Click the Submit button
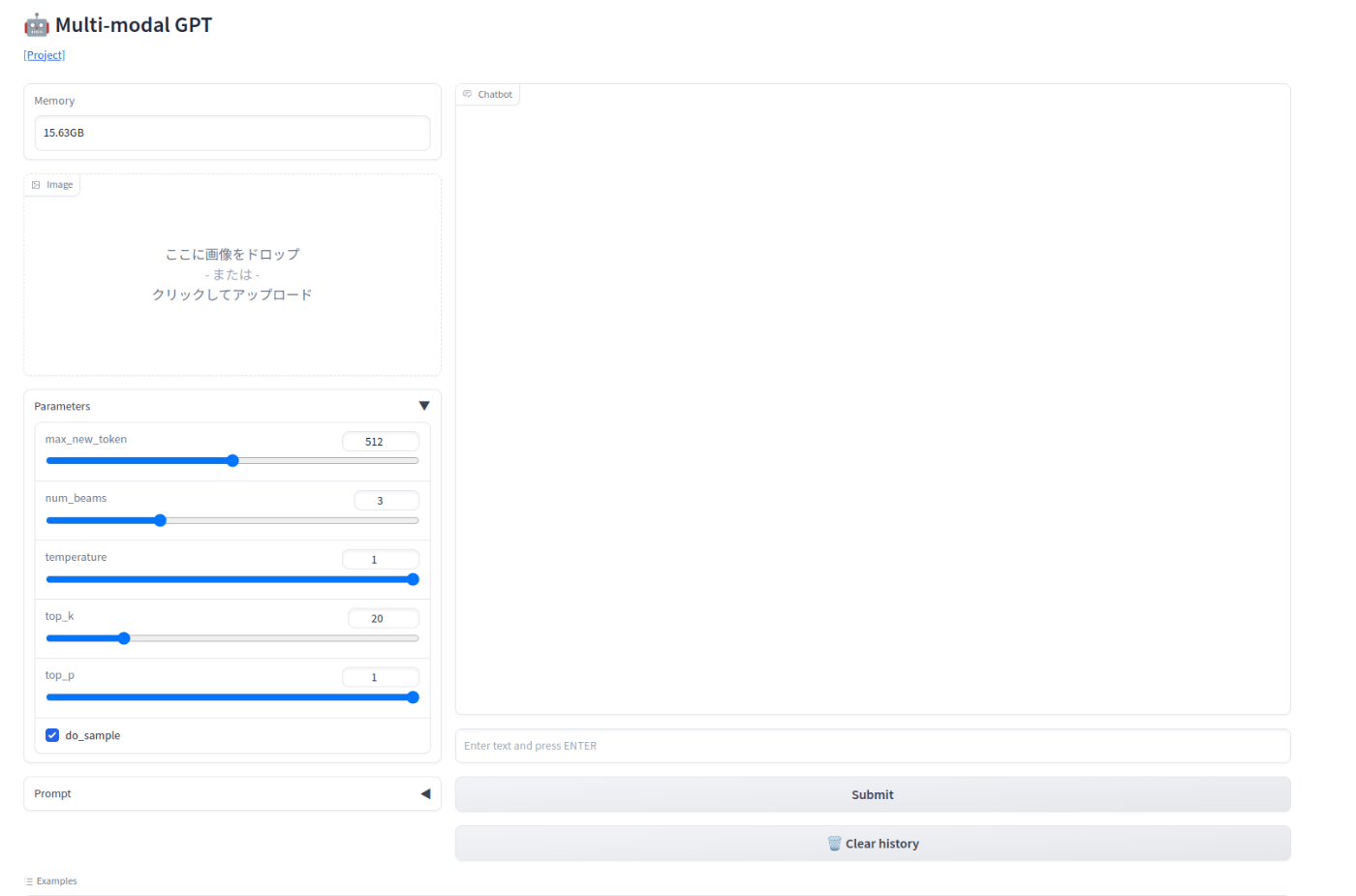The image size is (1356, 896). (x=873, y=794)
